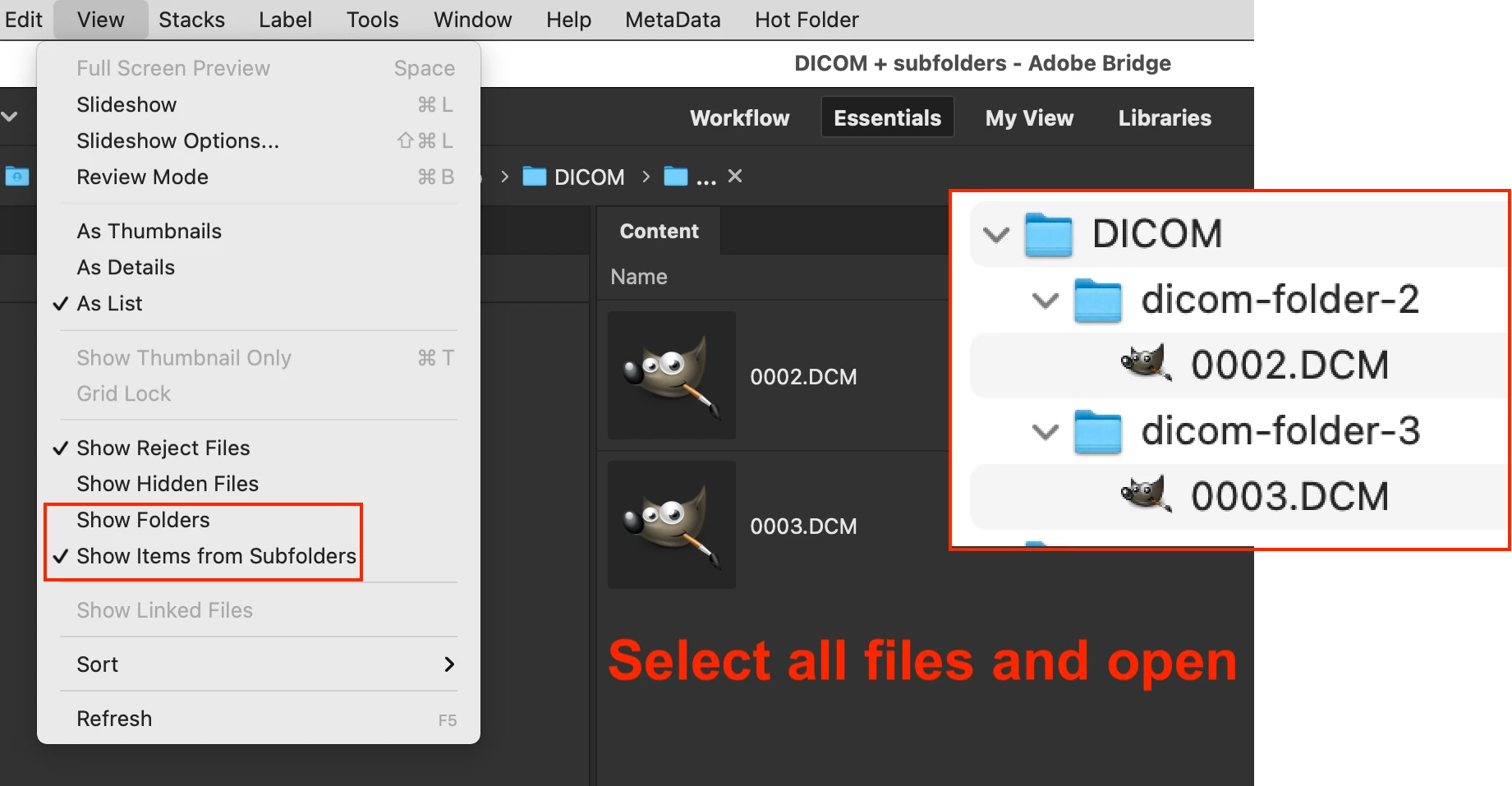Close the open View menu

pyautogui.click(x=101, y=20)
